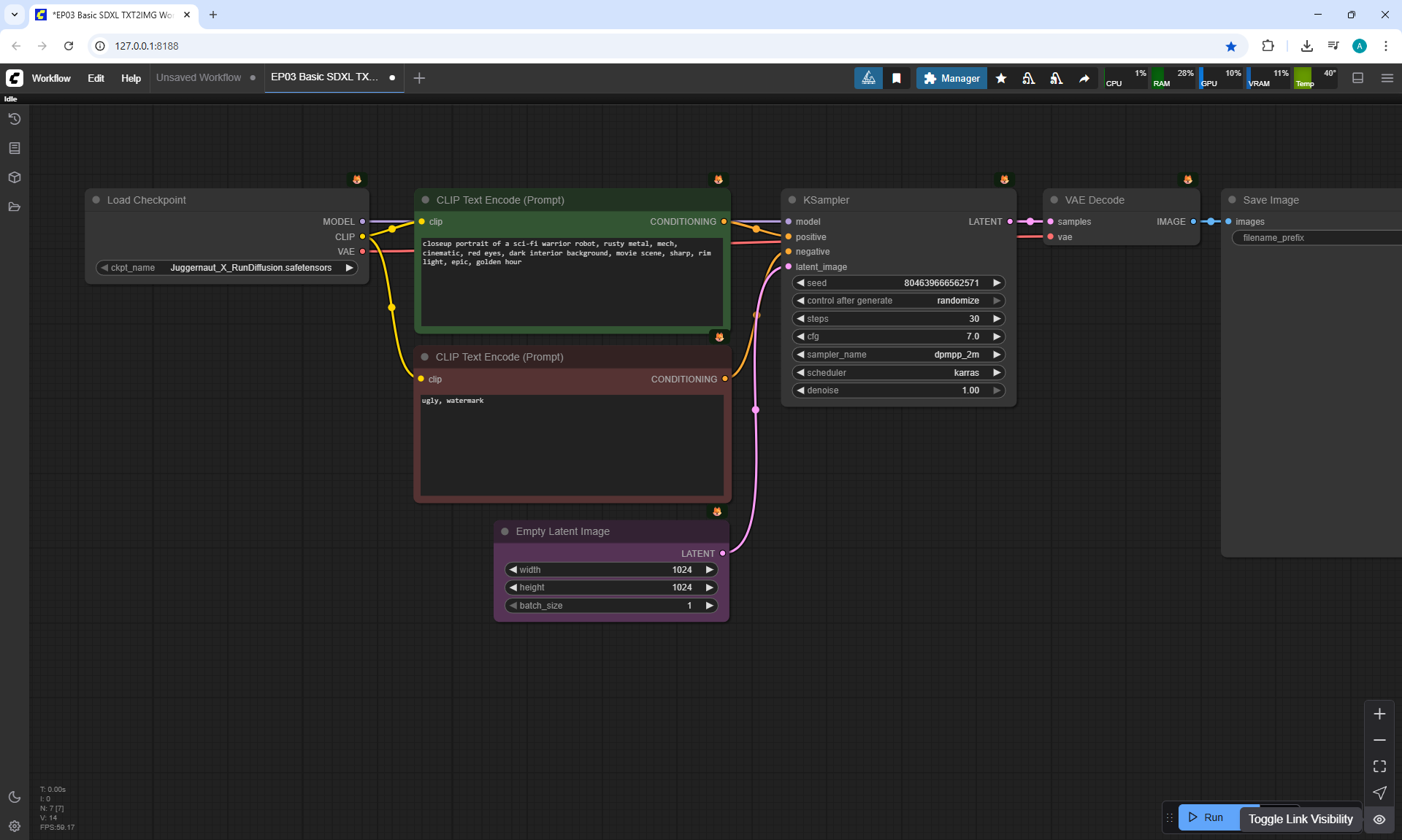Image resolution: width=1402 pixels, height=840 pixels.
Task: Open the queue history sidebar icon
Action: pos(15,119)
